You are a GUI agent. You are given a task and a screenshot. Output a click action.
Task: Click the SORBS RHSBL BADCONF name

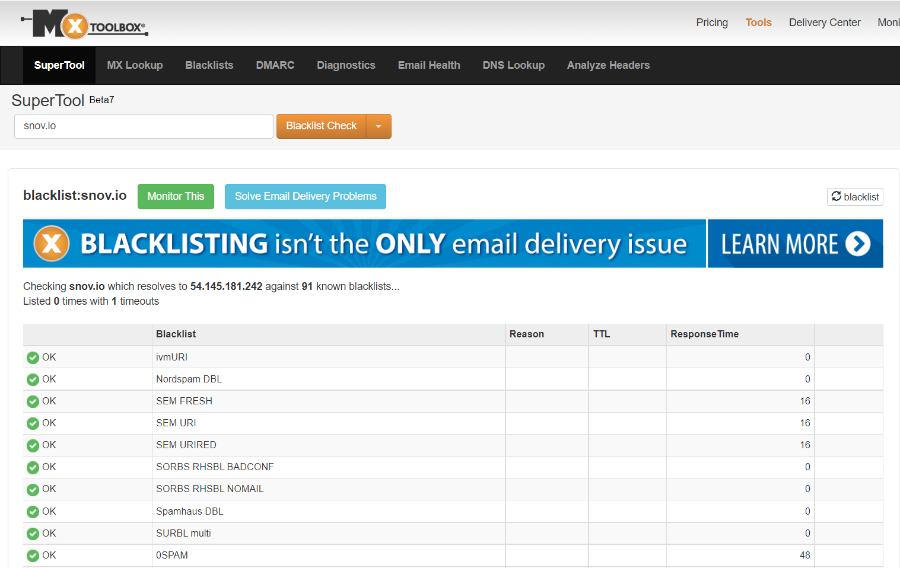[215, 467]
